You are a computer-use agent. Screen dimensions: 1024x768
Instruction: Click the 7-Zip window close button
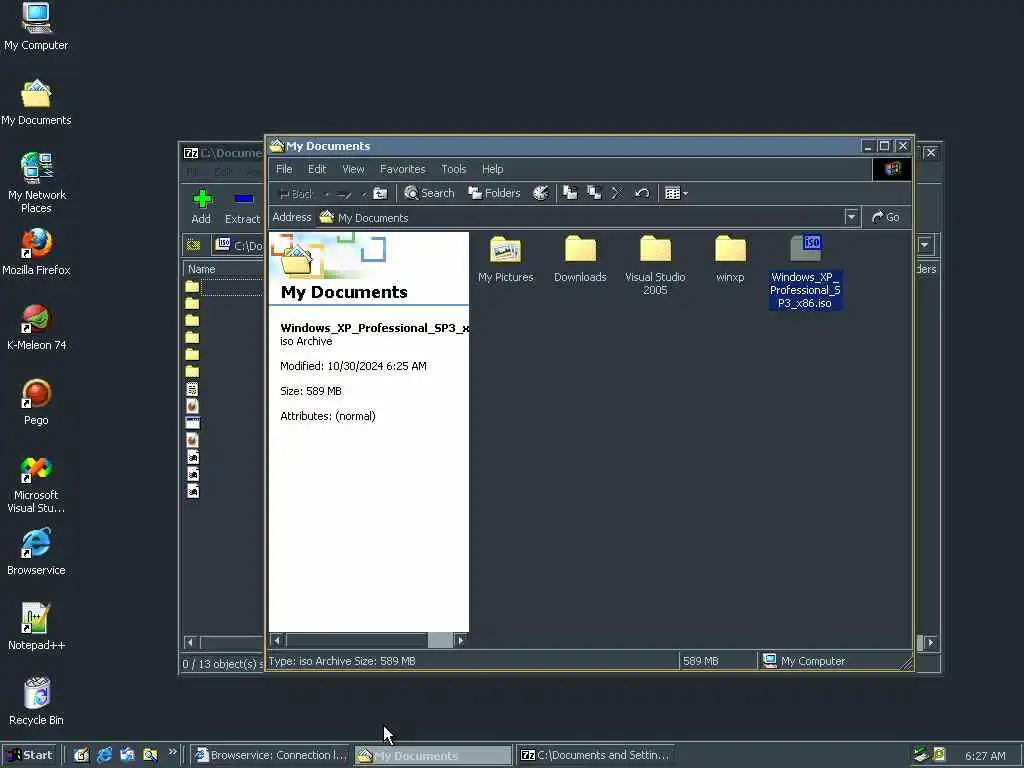[x=931, y=152]
